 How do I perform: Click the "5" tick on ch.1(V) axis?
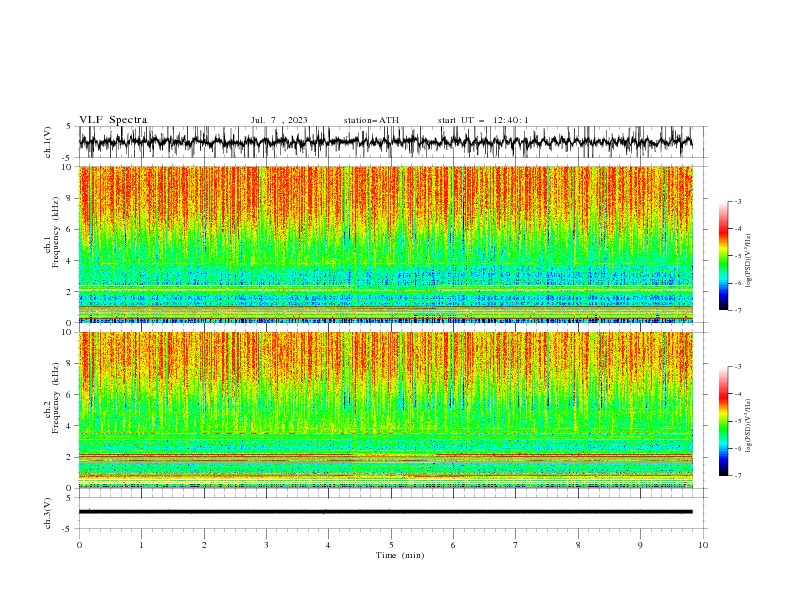68,127
